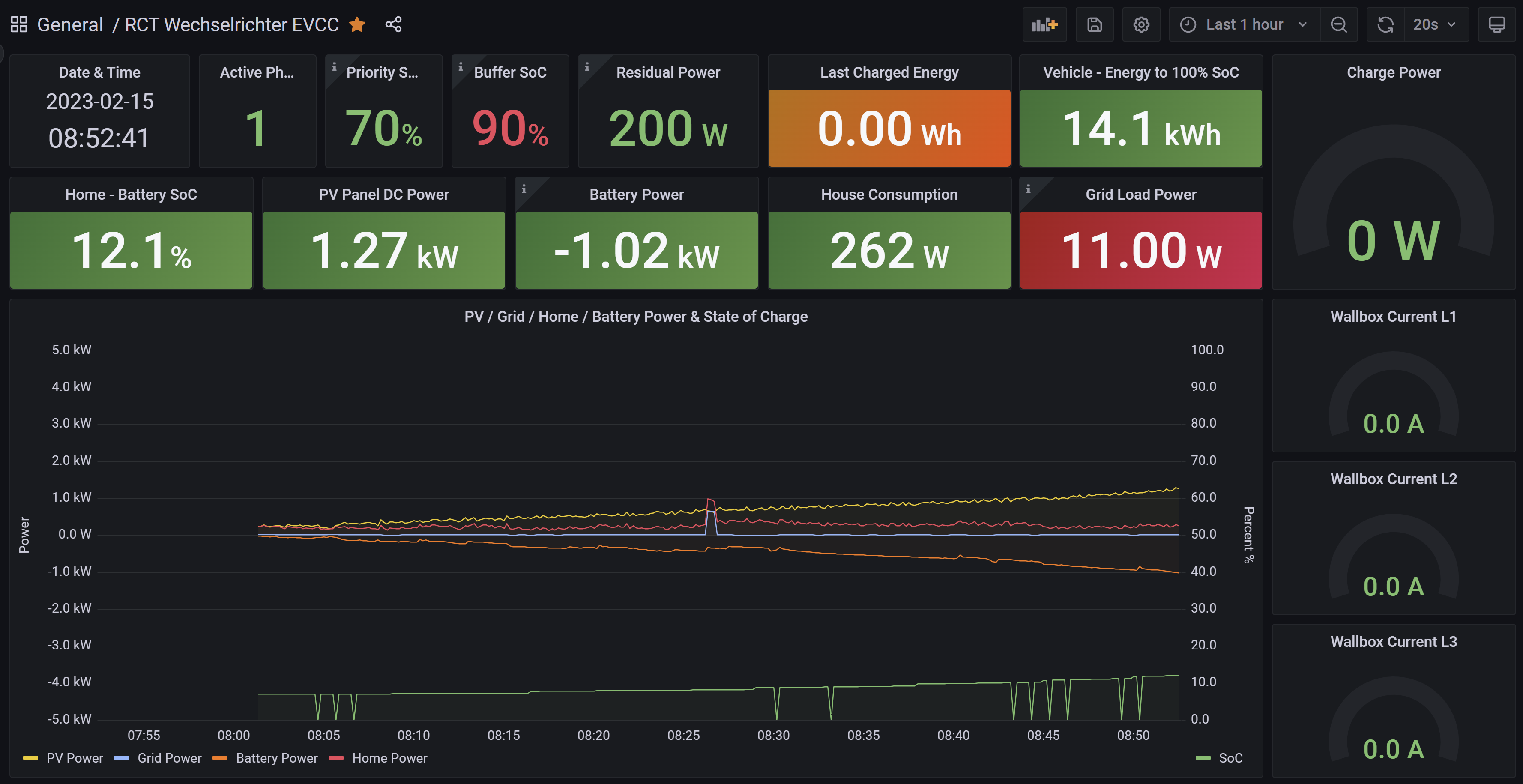Click the 14.1 kWh vehicle energy value
Screen dimensions: 1523x784
click(x=1141, y=129)
